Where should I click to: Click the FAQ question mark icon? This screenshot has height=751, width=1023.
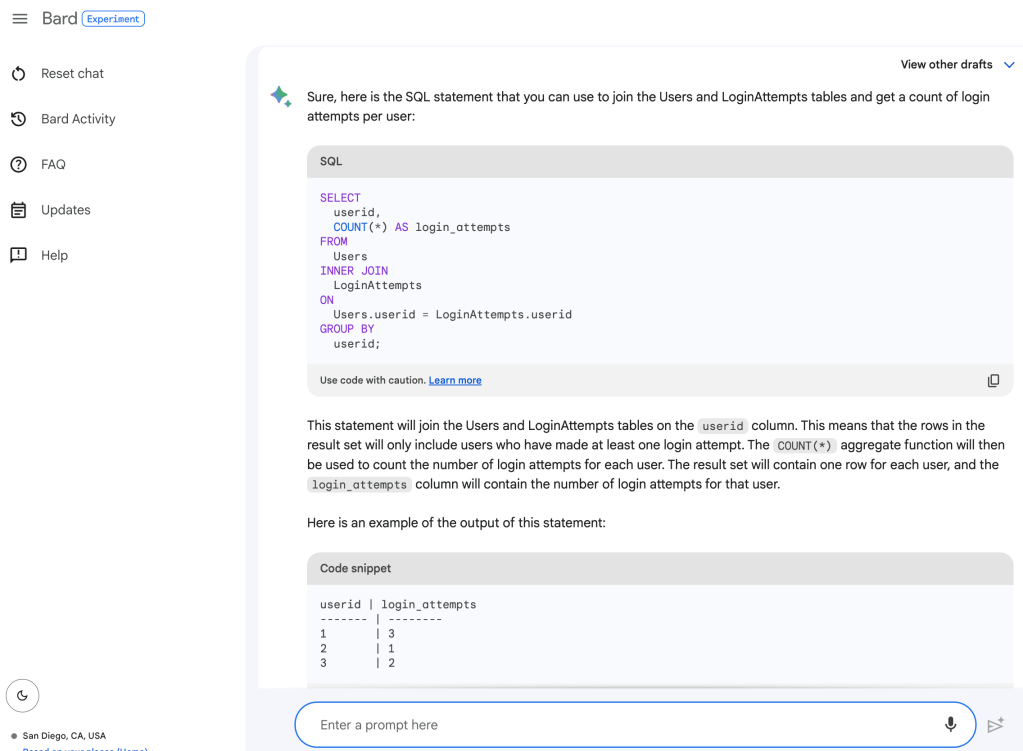pyautogui.click(x=18, y=165)
